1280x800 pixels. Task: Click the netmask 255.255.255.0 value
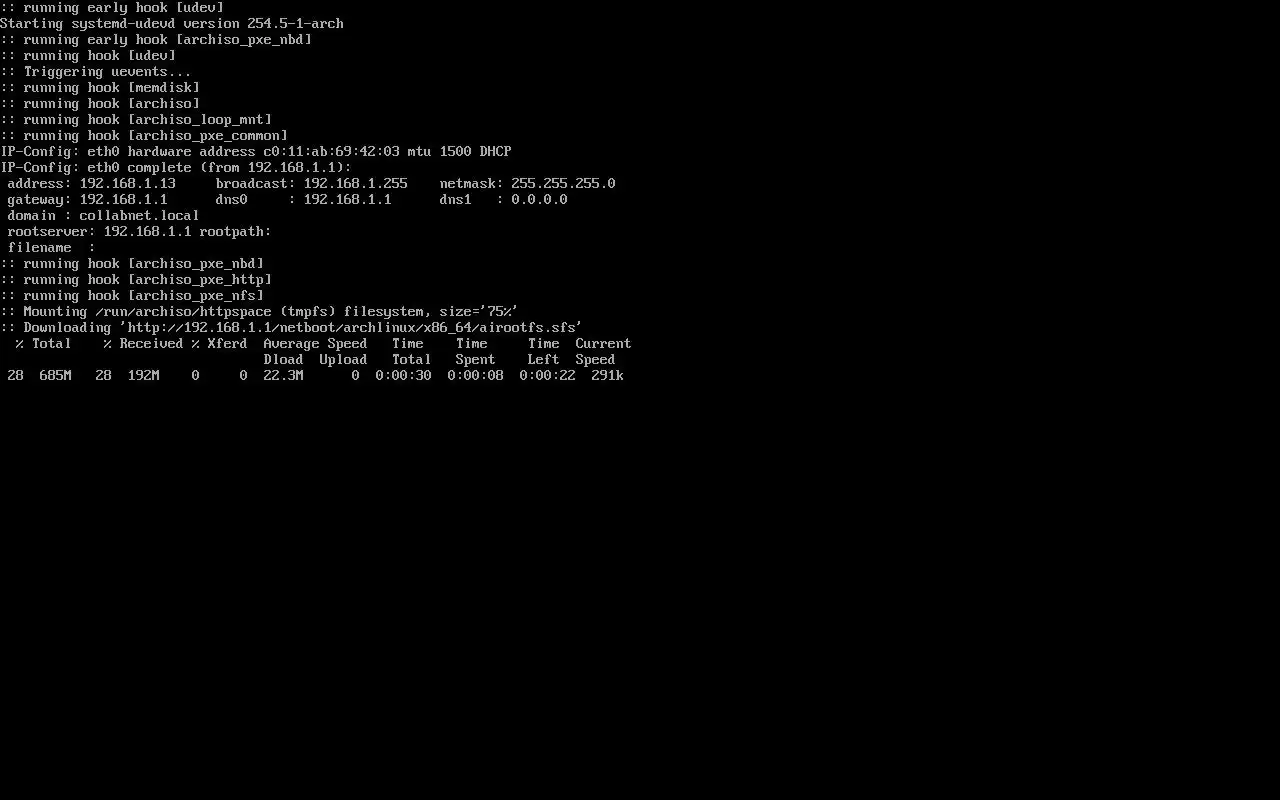point(563,183)
